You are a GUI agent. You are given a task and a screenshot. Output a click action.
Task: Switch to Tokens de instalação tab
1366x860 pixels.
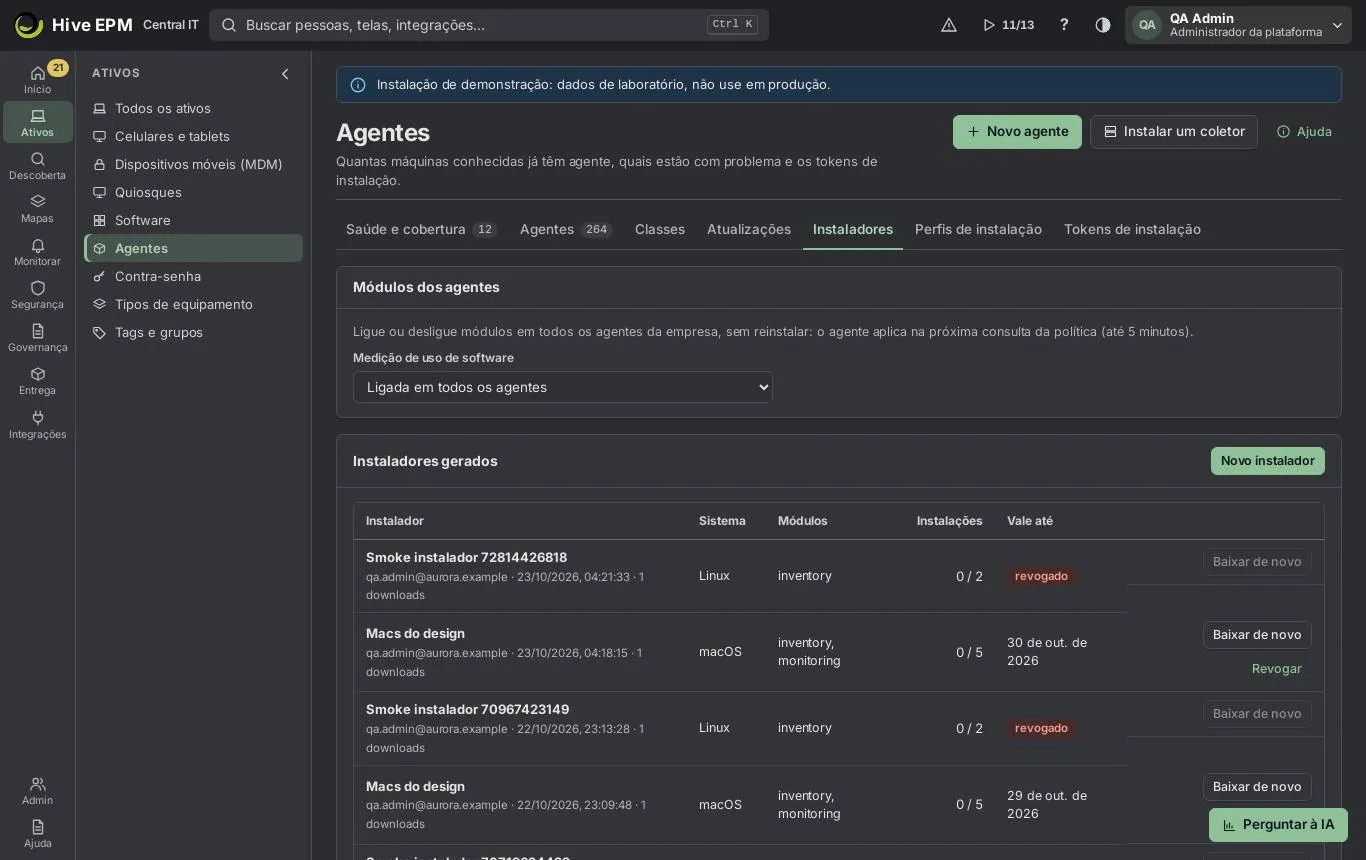click(x=1132, y=229)
